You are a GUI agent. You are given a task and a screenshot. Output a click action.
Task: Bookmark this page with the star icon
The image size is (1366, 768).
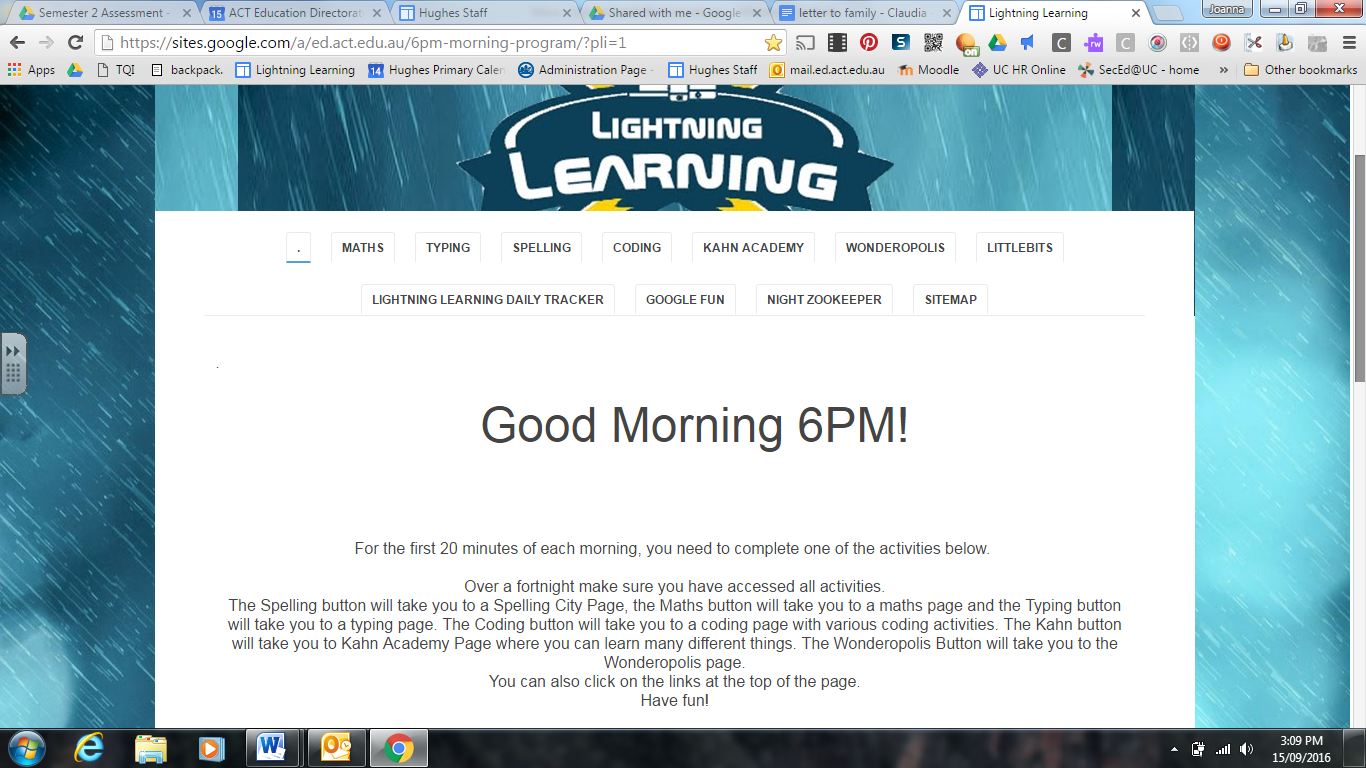click(773, 43)
